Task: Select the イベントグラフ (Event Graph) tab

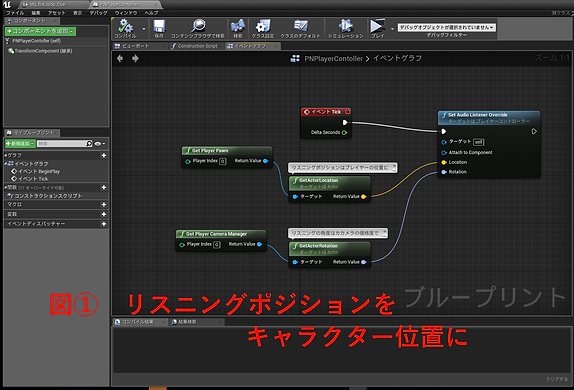Action: (x=253, y=46)
